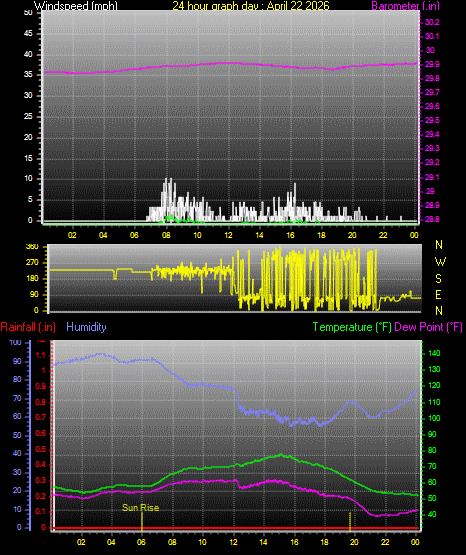The height and width of the screenshot is (555, 466).
Task: Click windspeed axis value 45
Action: tap(28, 34)
